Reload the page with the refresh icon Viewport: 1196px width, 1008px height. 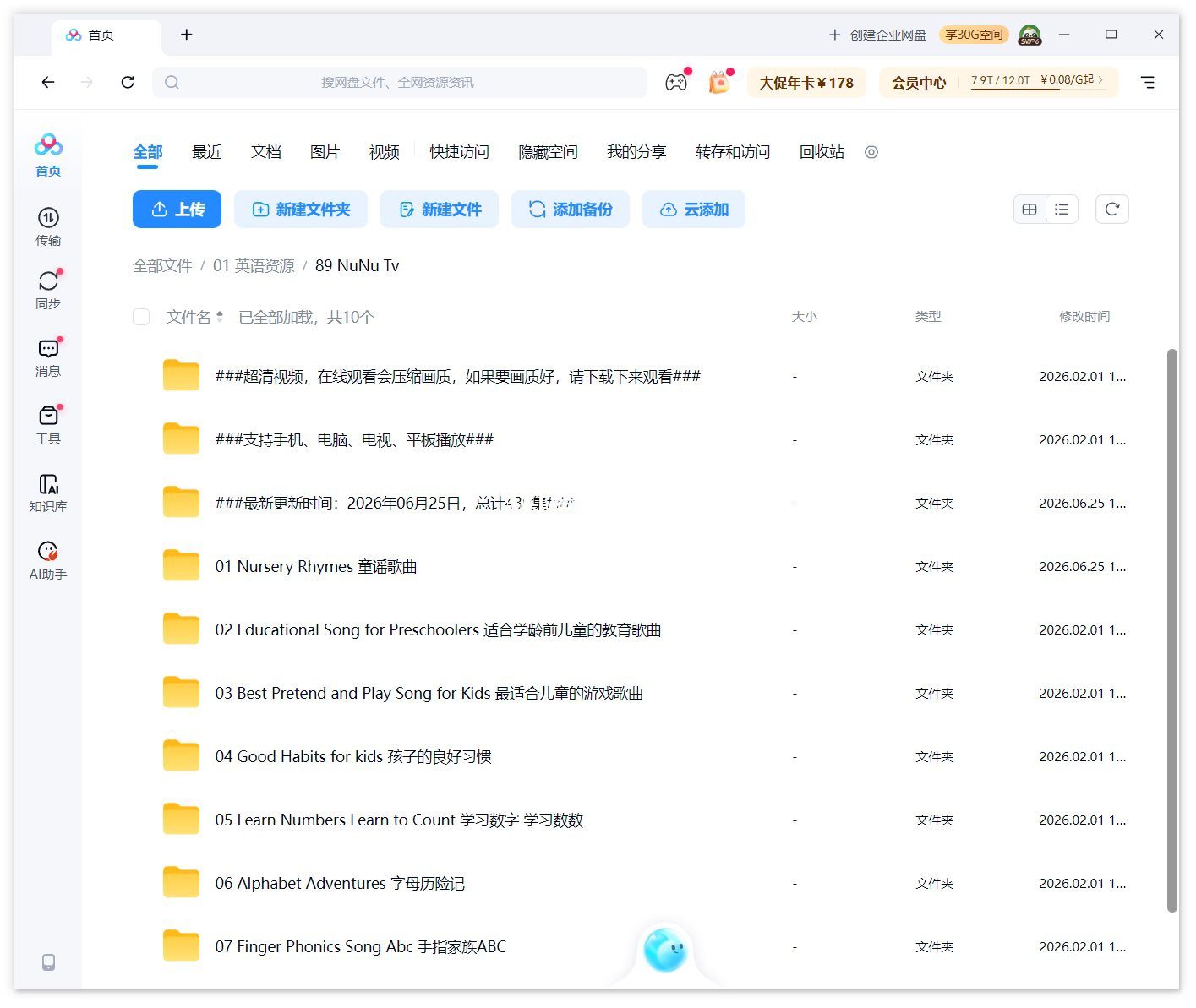[128, 82]
